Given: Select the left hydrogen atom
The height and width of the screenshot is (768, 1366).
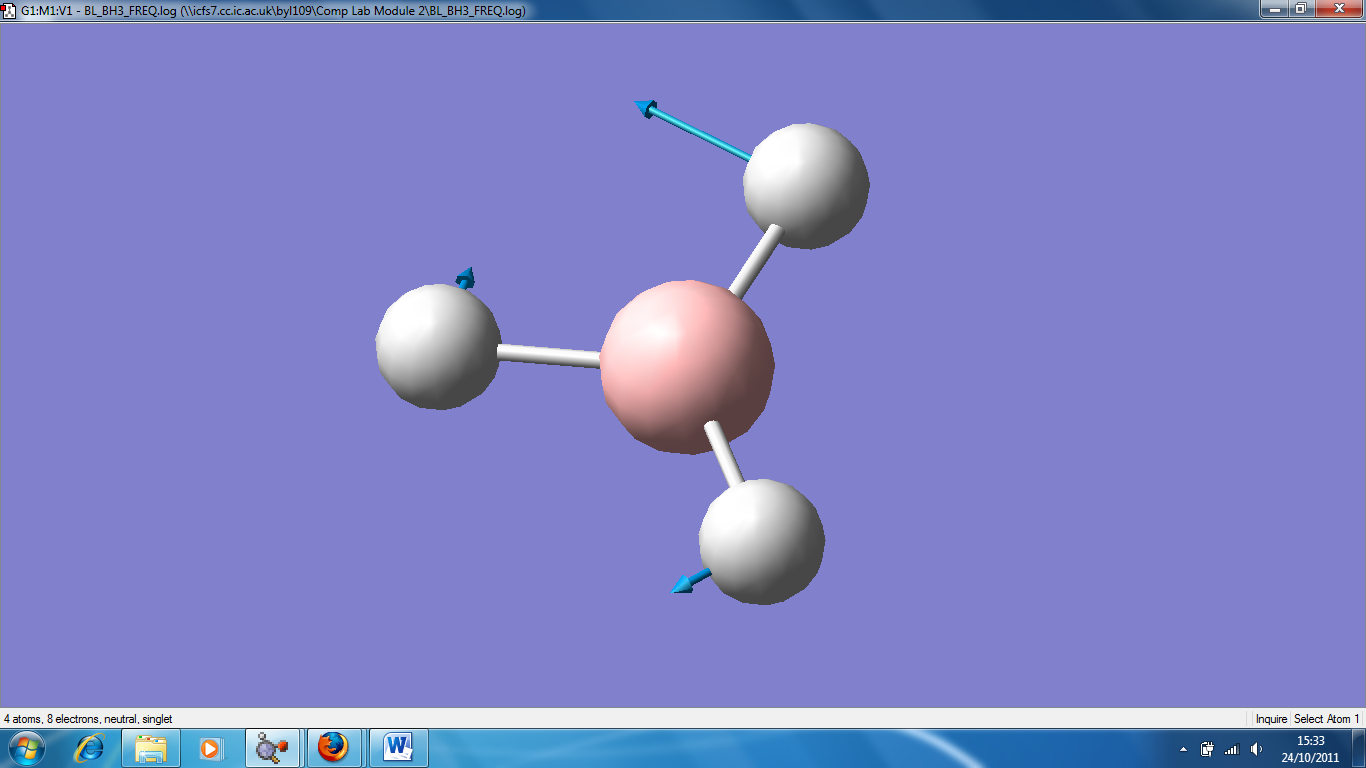Looking at the screenshot, I should click(438, 346).
